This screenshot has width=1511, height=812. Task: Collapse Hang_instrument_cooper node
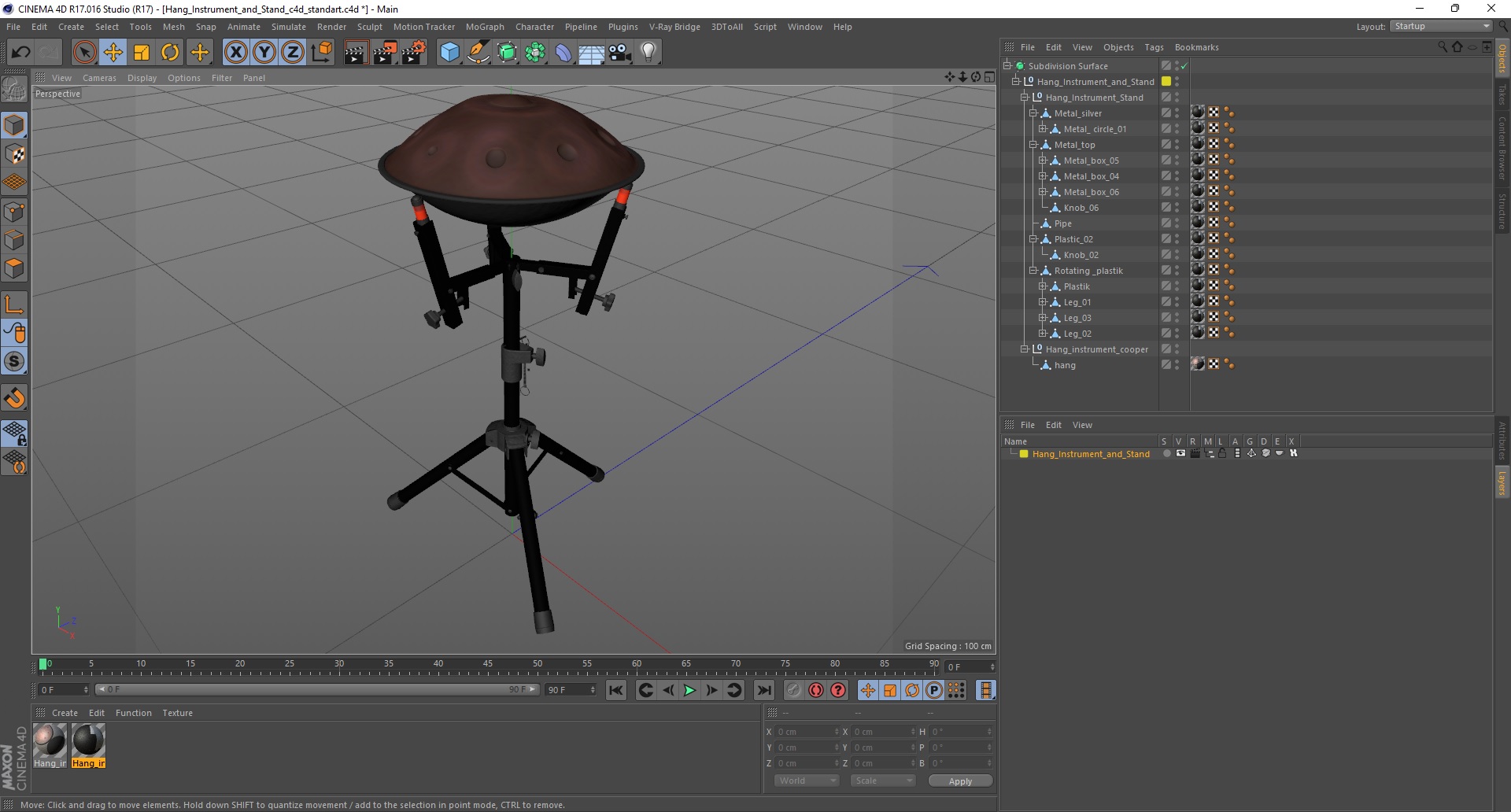click(x=1024, y=349)
